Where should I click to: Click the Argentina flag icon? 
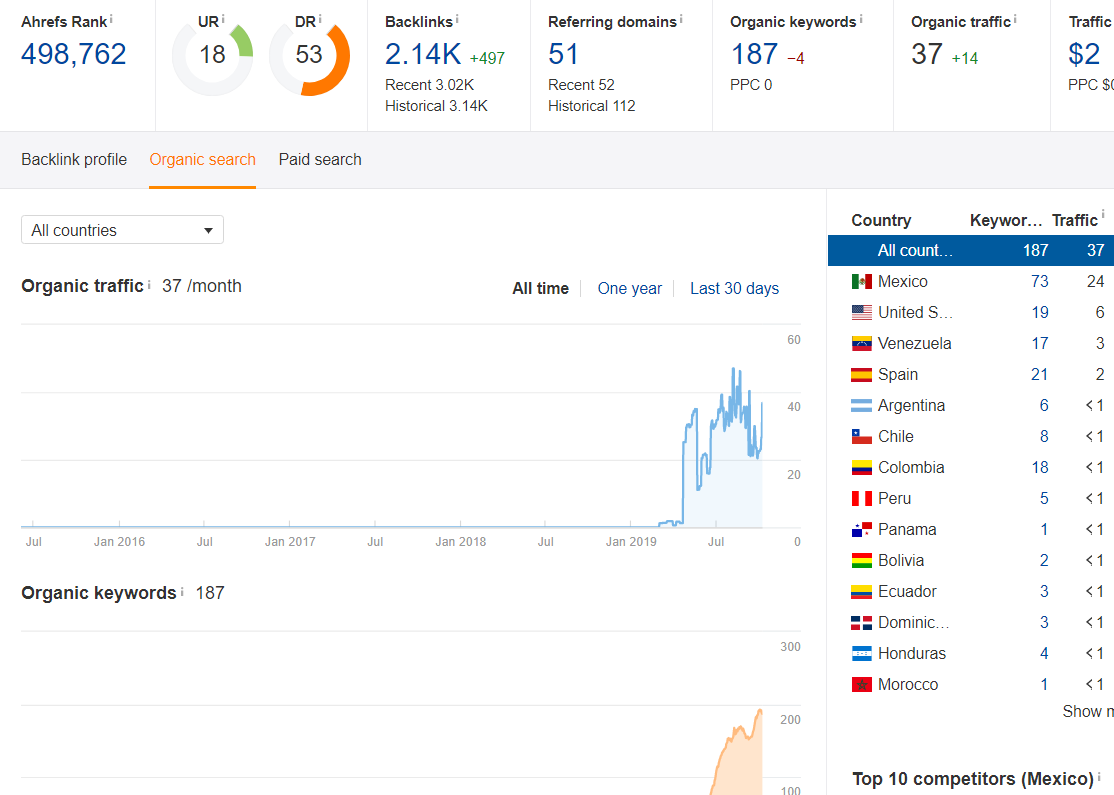pyautogui.click(x=861, y=406)
